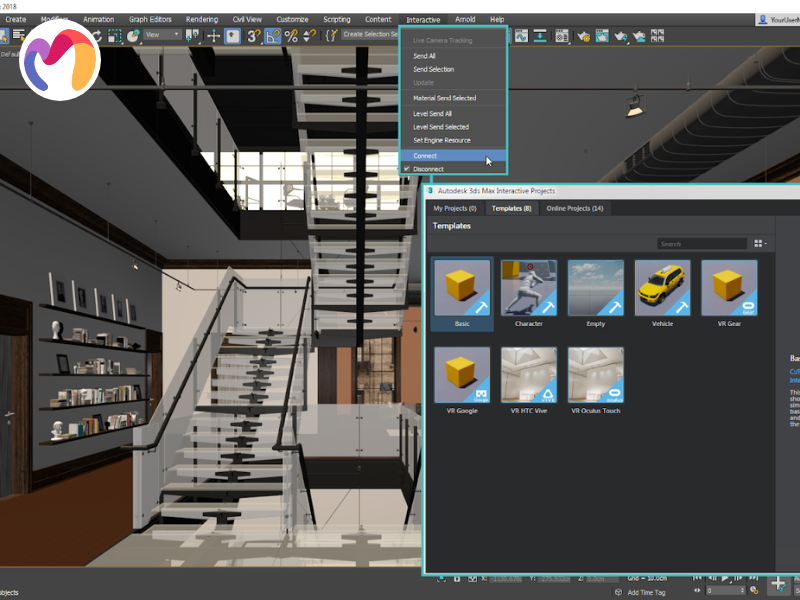Toggle the 3D Snaps tool

pos(253,35)
